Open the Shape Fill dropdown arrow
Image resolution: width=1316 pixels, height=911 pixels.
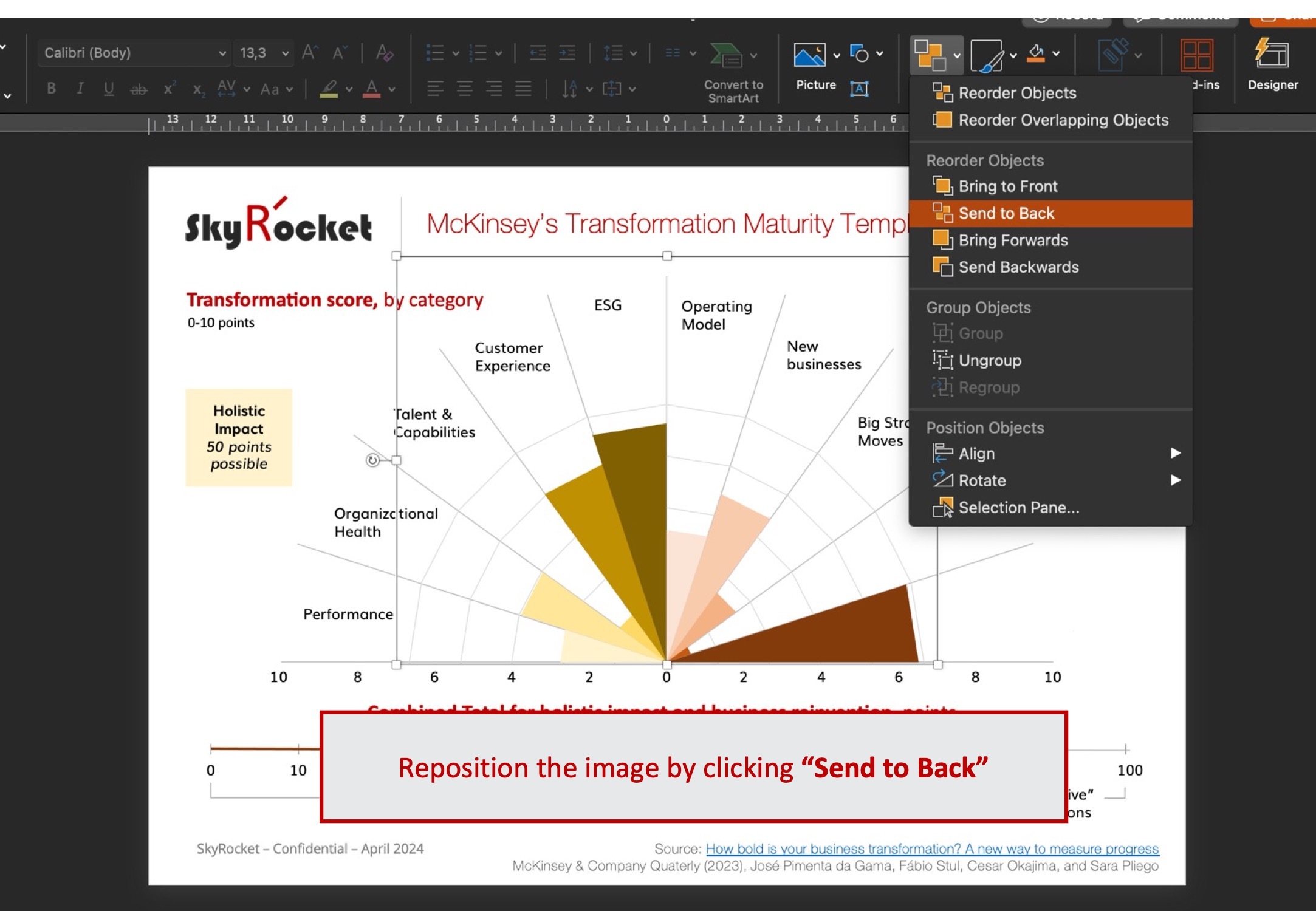coord(1057,54)
